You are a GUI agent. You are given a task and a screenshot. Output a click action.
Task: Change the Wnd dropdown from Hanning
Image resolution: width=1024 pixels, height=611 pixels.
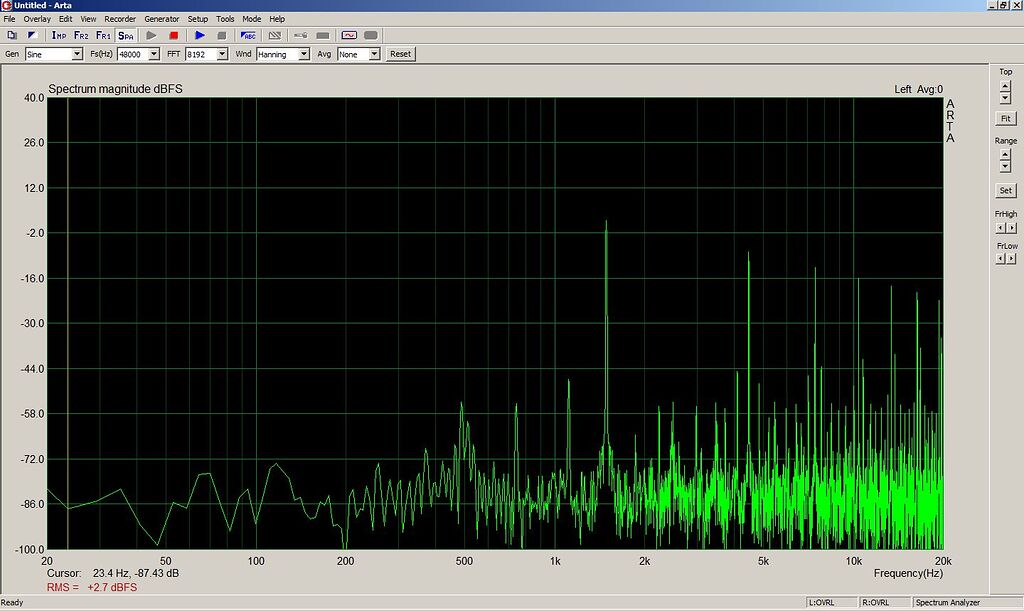[x=303, y=53]
